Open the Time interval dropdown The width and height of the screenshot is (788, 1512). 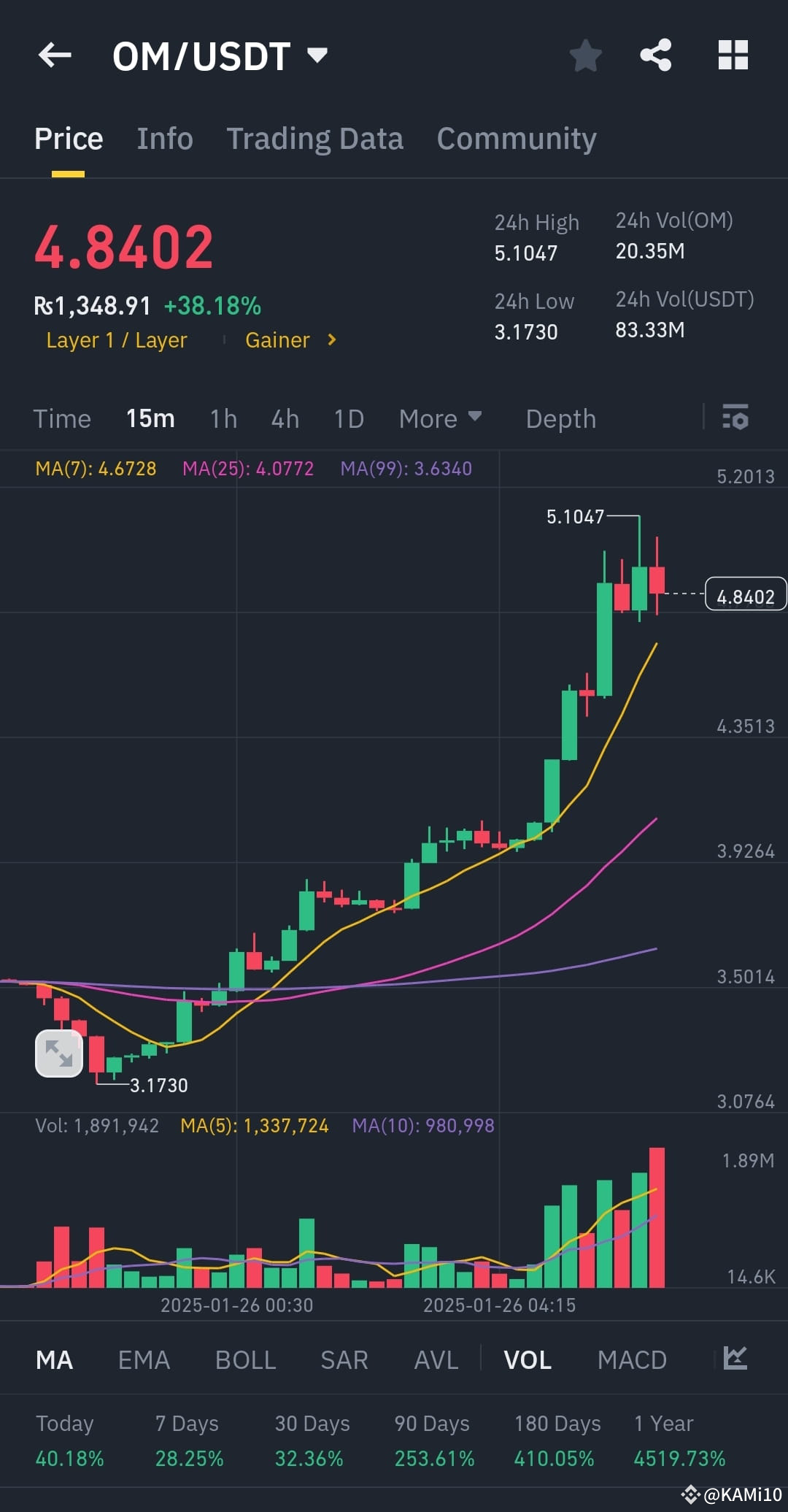[x=61, y=418]
